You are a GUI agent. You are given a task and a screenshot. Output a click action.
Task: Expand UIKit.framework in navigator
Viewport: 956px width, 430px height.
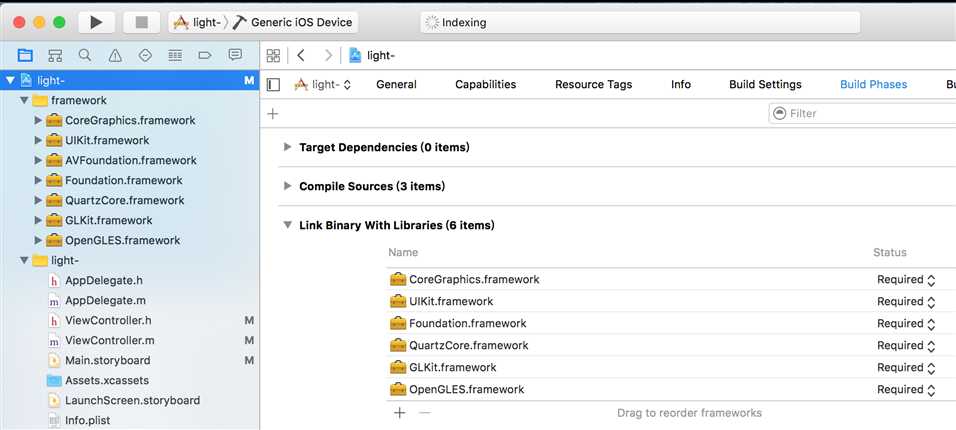click(38, 140)
